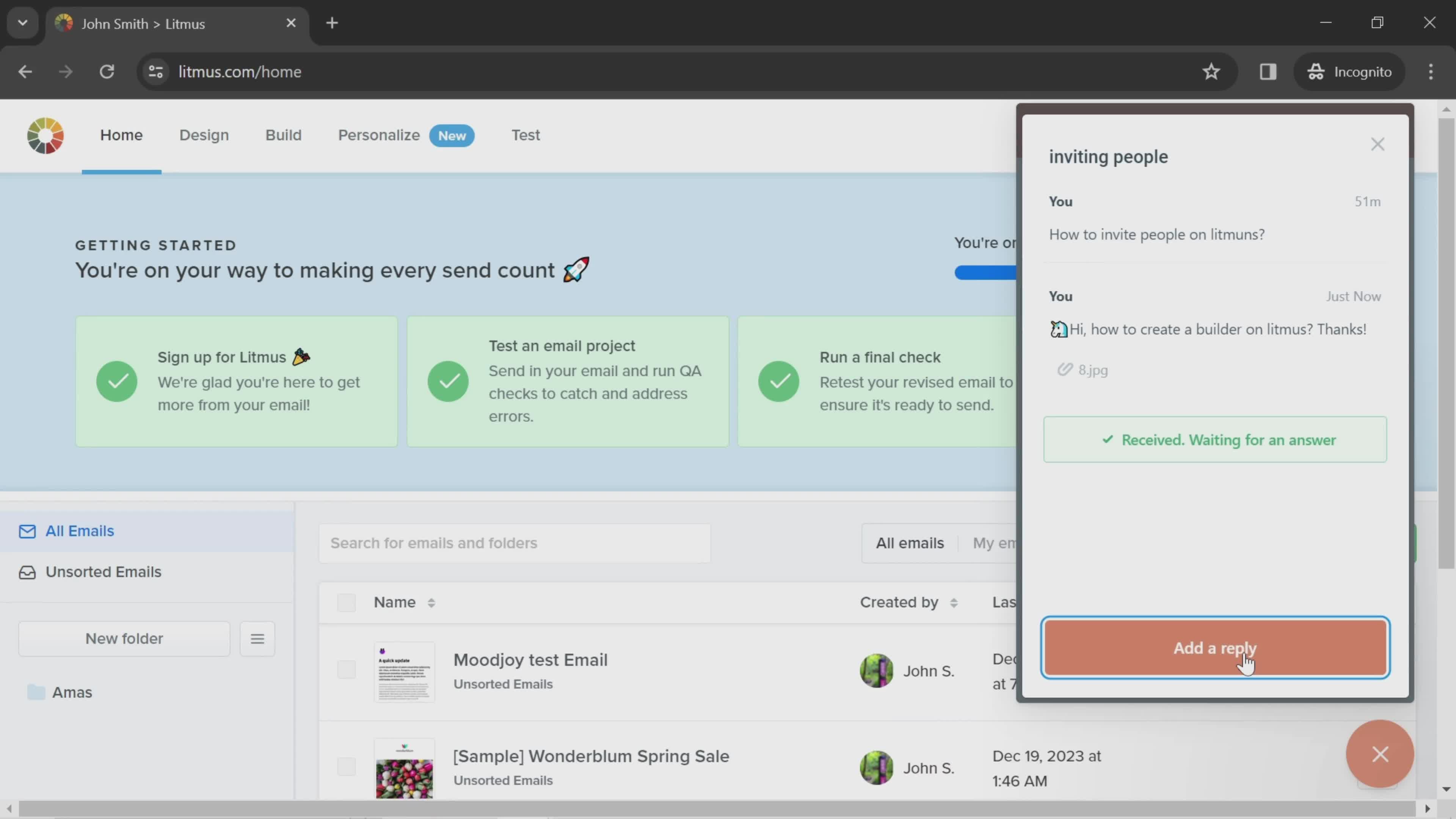Focus the search for emails and folders field
1456x819 pixels.
pyautogui.click(x=515, y=543)
